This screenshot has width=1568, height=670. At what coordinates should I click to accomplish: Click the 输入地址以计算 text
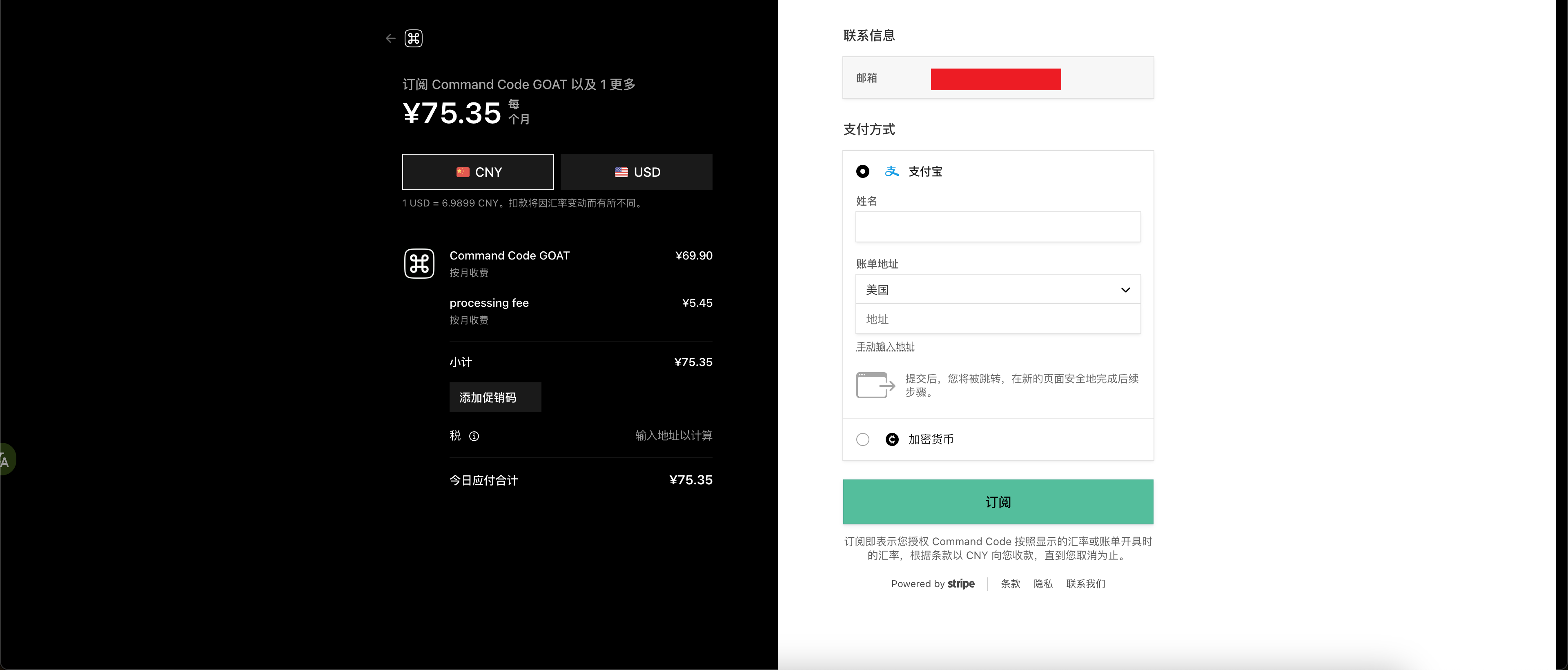click(674, 435)
